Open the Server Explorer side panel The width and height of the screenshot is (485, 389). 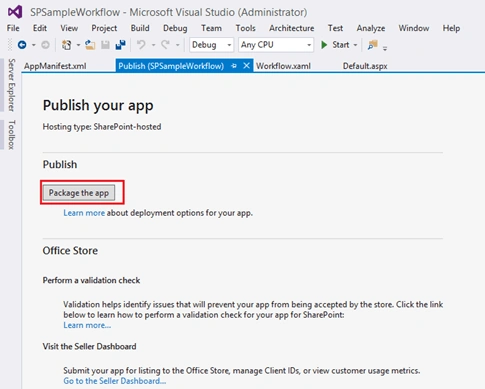pyautogui.click(x=11, y=85)
